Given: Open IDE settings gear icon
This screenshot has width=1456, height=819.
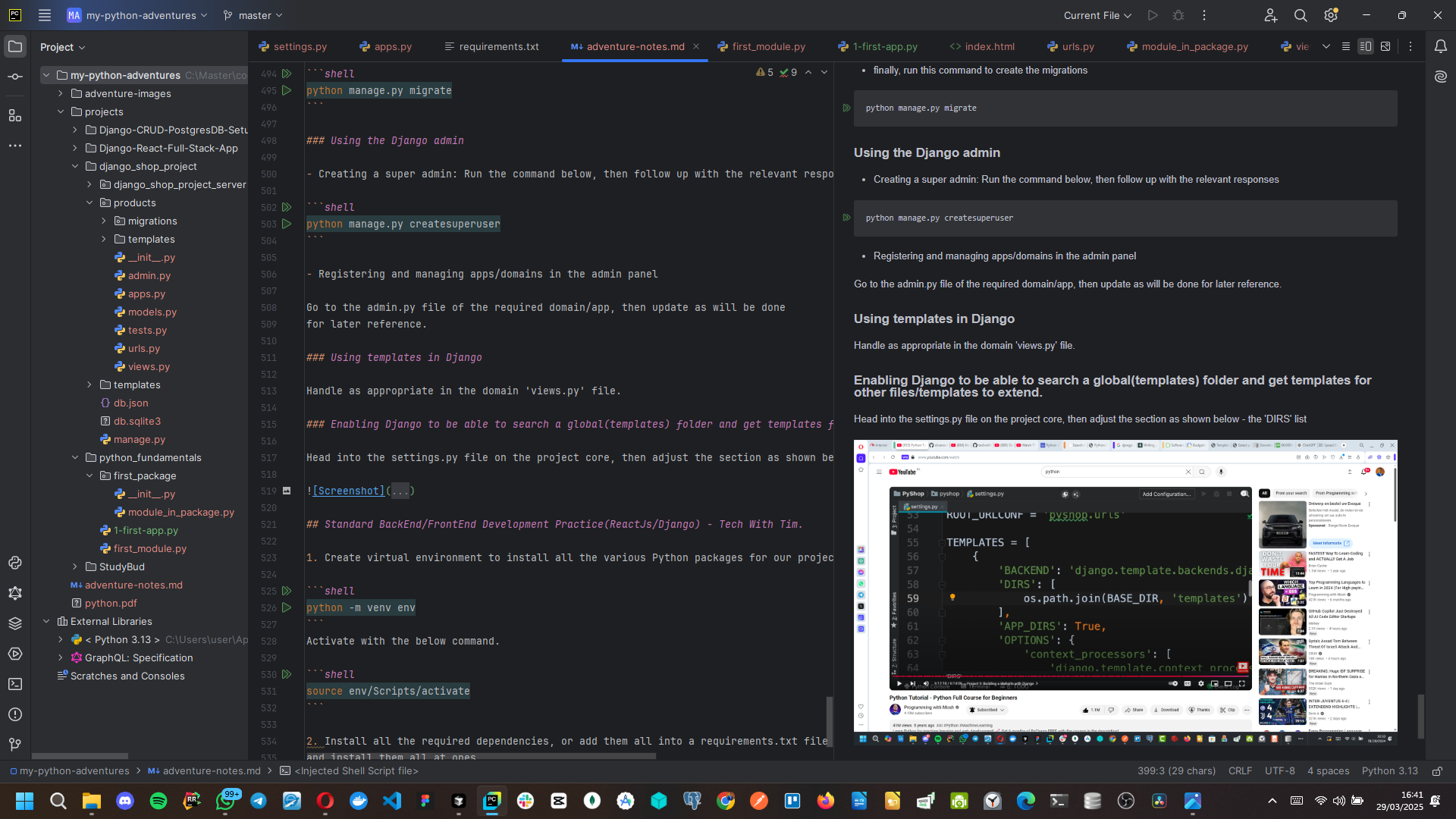Looking at the screenshot, I should (1331, 15).
